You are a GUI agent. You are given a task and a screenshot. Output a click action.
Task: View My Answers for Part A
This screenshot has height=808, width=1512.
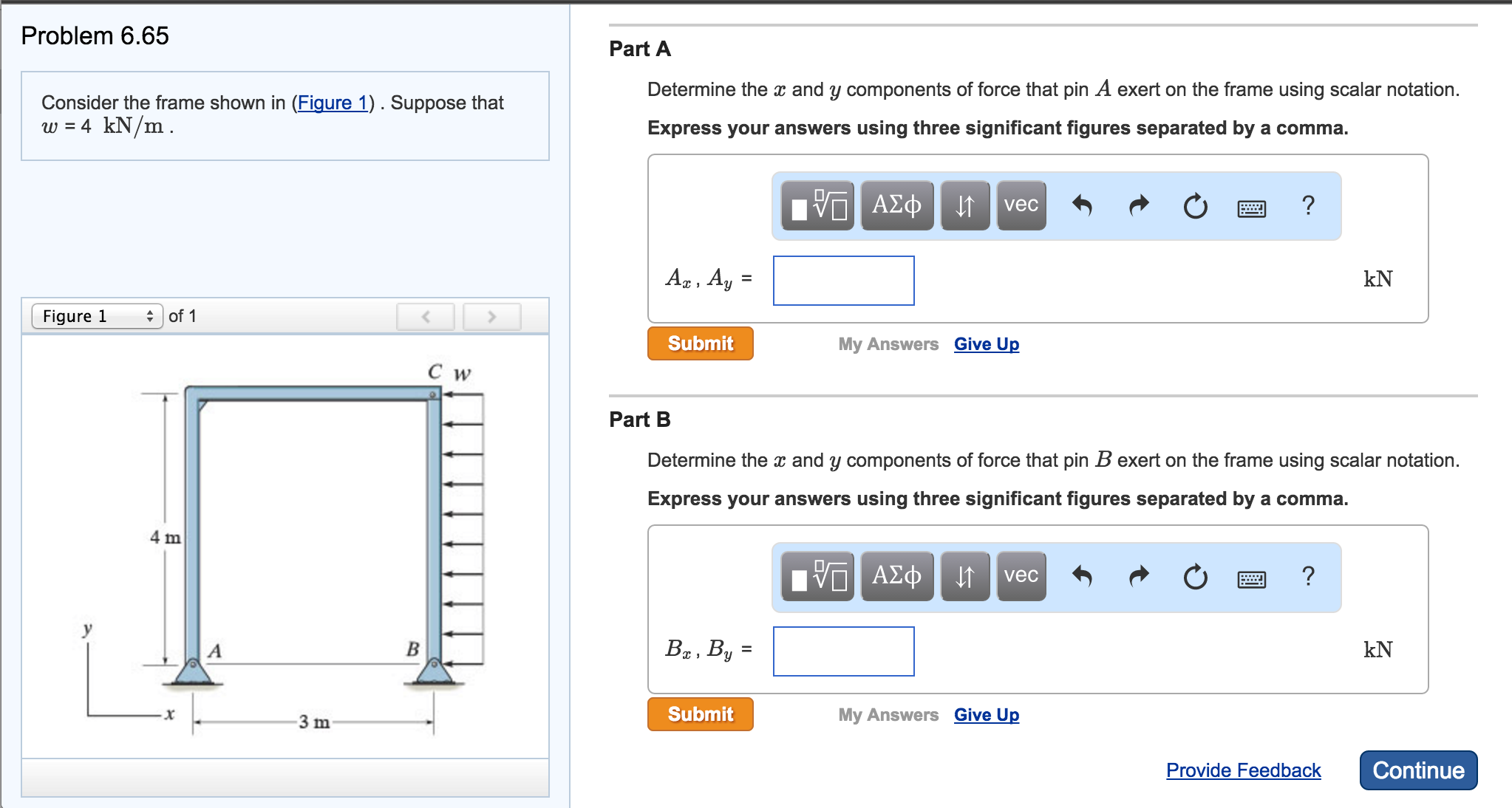887,343
